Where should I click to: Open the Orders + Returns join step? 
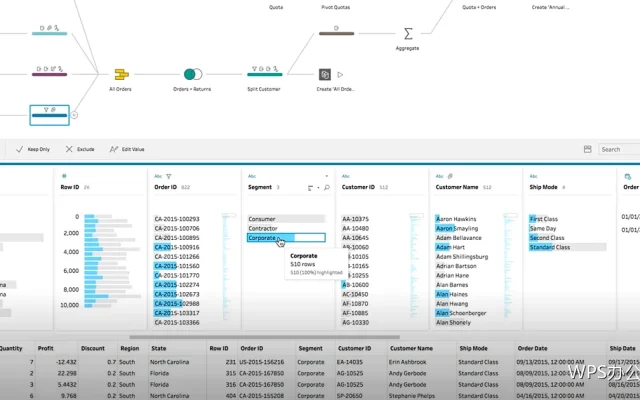(x=193, y=74)
